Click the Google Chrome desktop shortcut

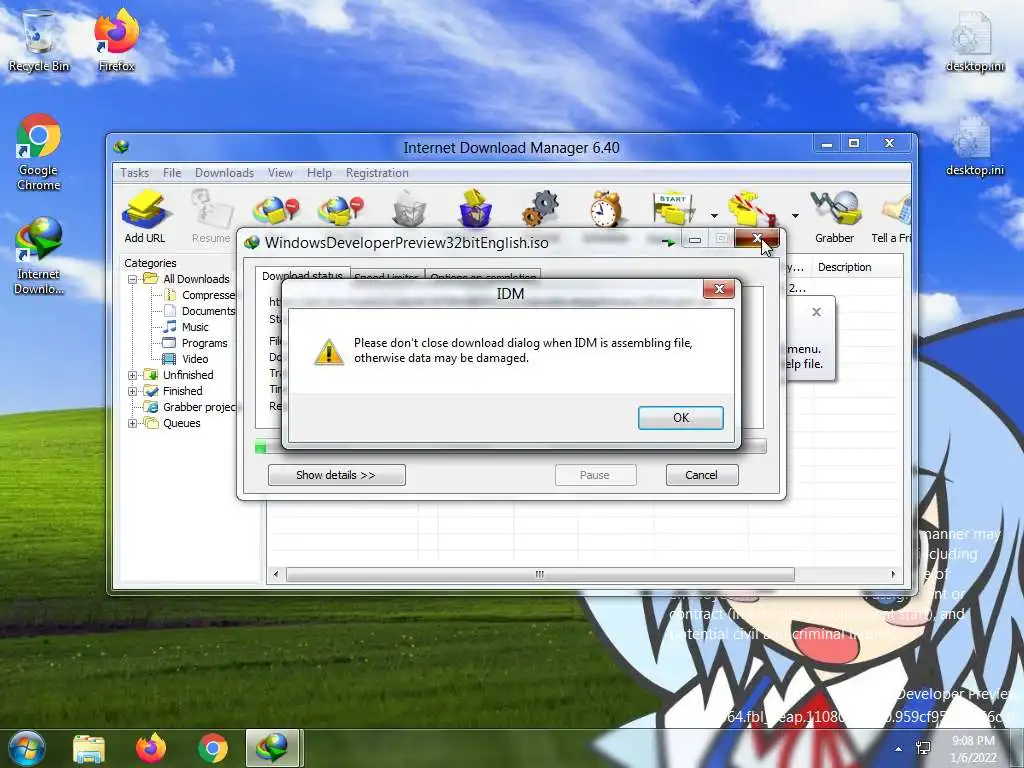(39, 153)
